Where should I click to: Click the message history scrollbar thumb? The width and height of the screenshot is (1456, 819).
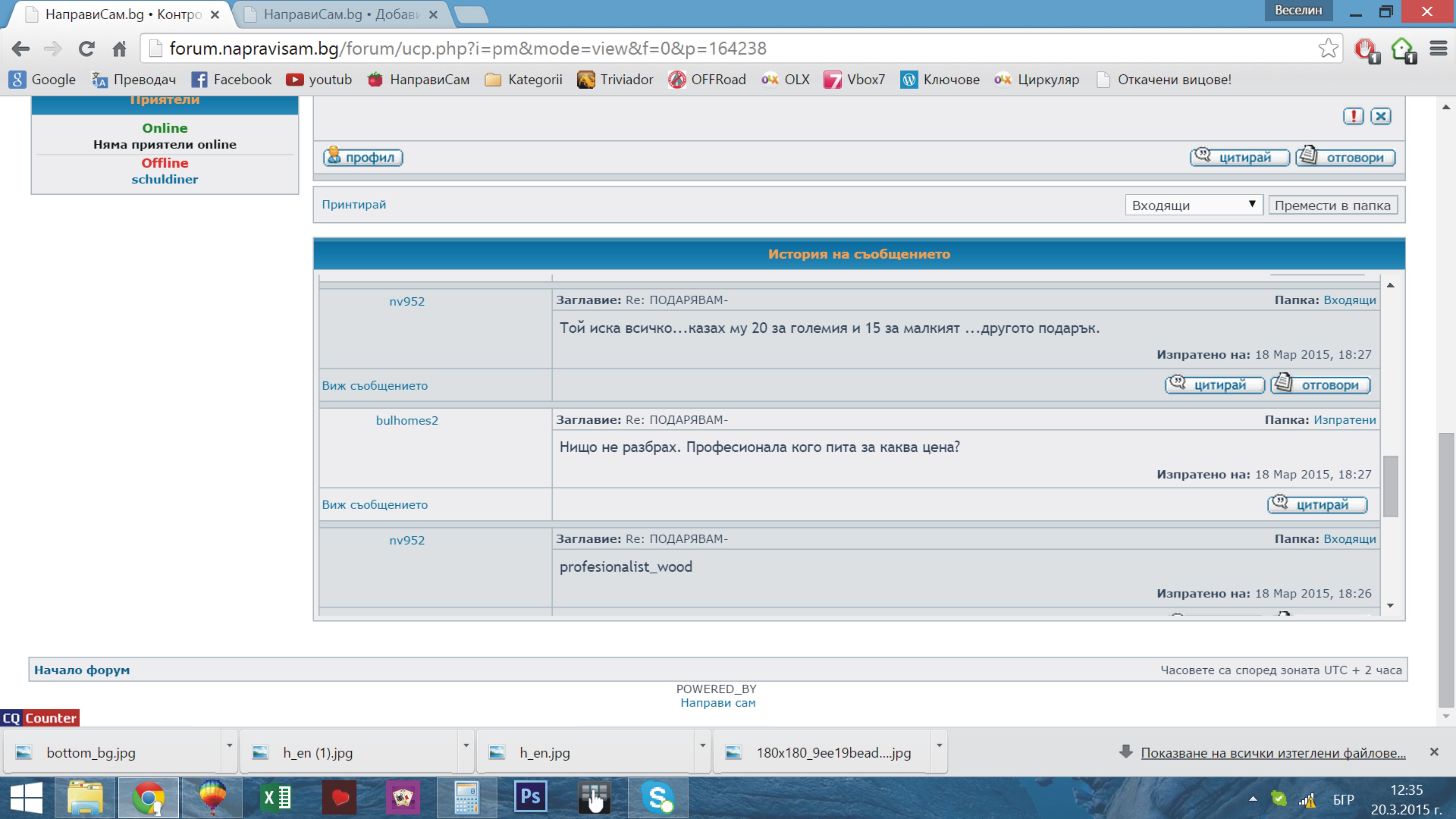pyautogui.click(x=1390, y=486)
